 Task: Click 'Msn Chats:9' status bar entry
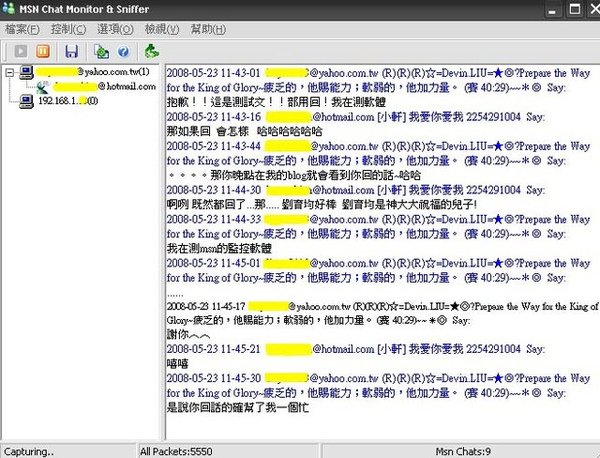463,452
